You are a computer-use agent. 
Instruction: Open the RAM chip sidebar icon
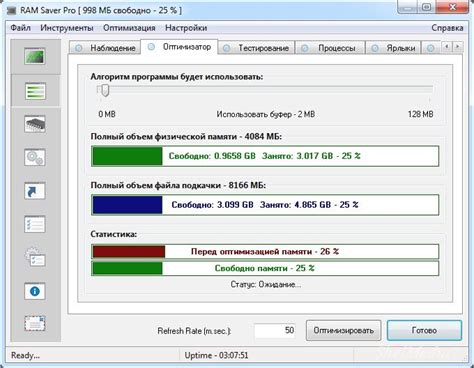(x=35, y=124)
